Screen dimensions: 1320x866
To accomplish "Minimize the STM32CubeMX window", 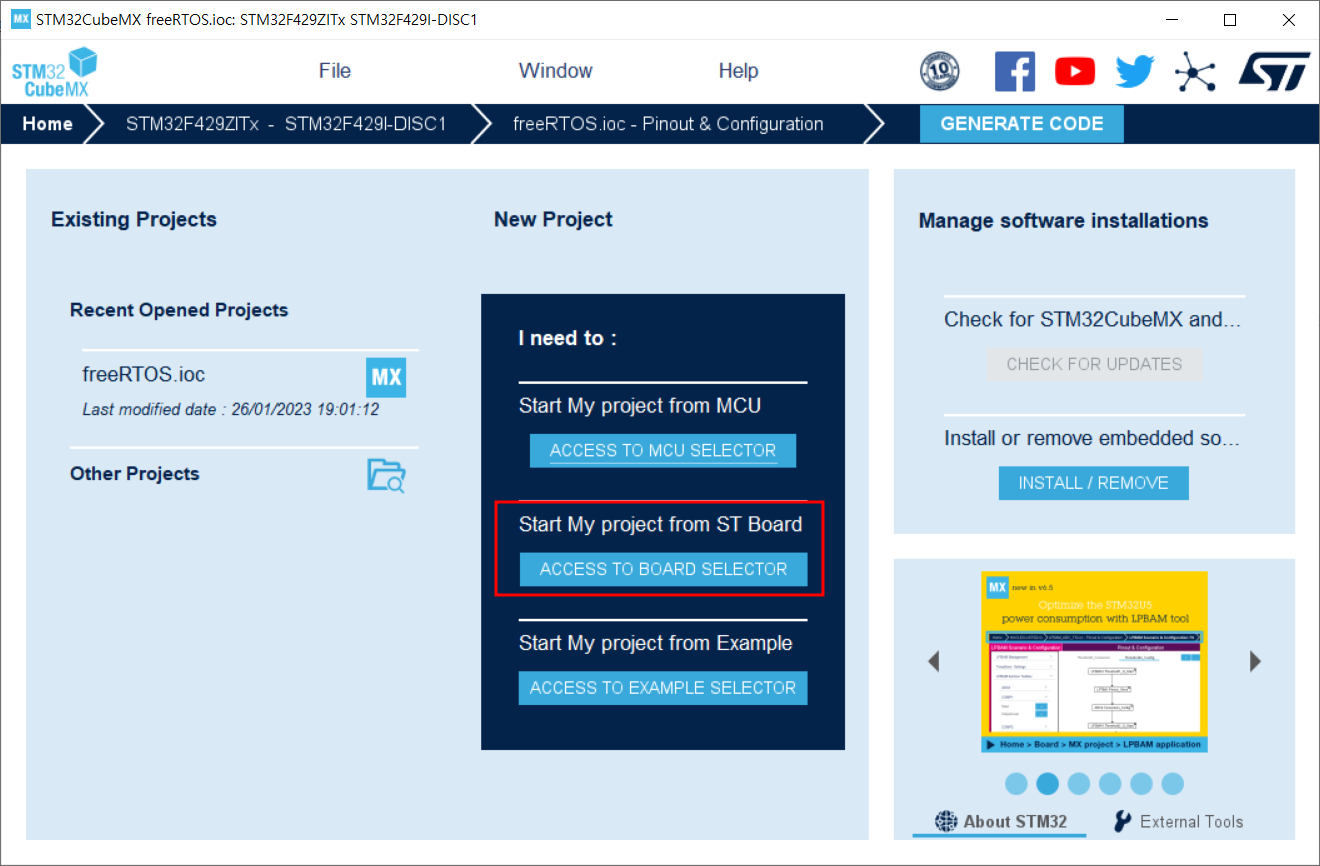I will (x=1173, y=20).
